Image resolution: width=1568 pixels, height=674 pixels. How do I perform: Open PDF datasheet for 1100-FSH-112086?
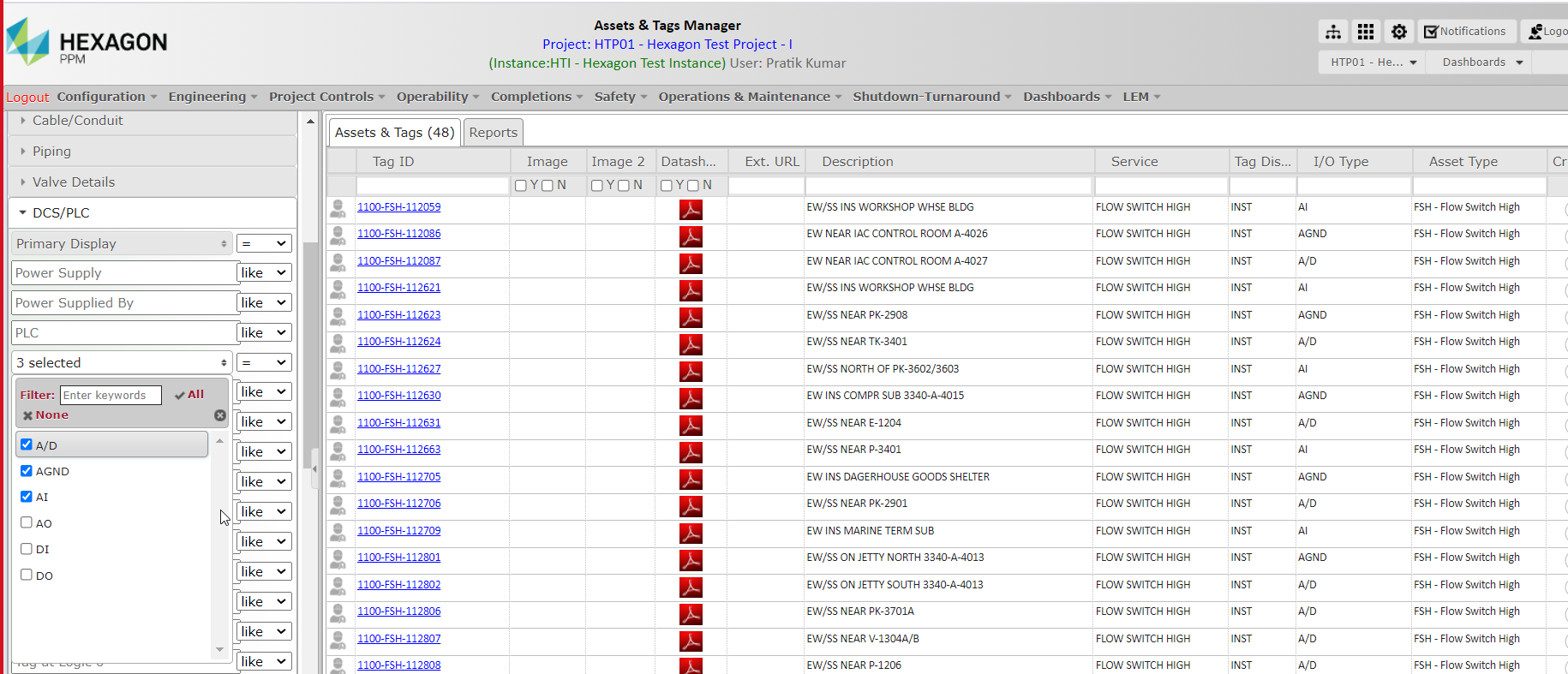(x=691, y=236)
